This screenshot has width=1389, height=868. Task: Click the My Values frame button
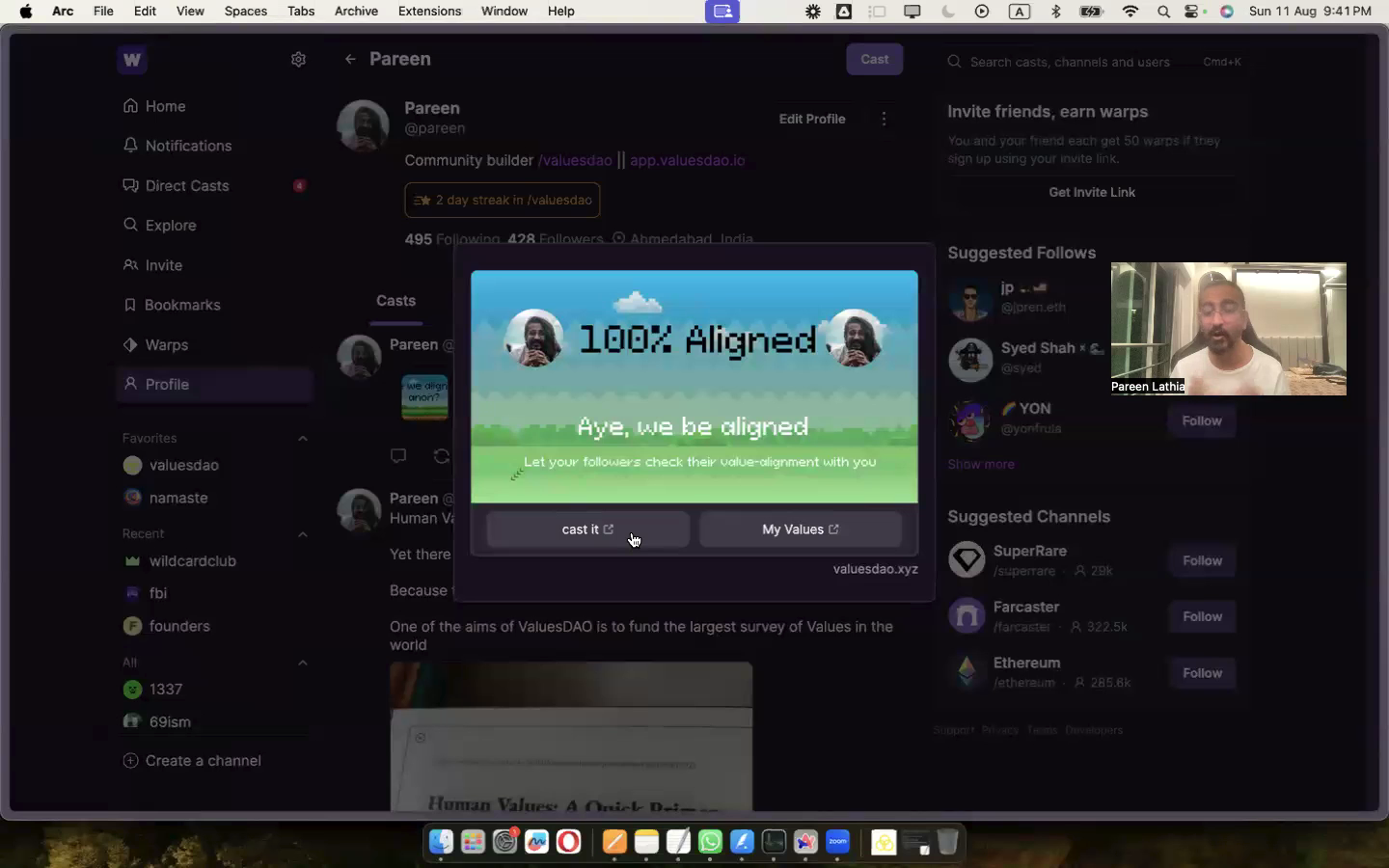[x=801, y=529]
